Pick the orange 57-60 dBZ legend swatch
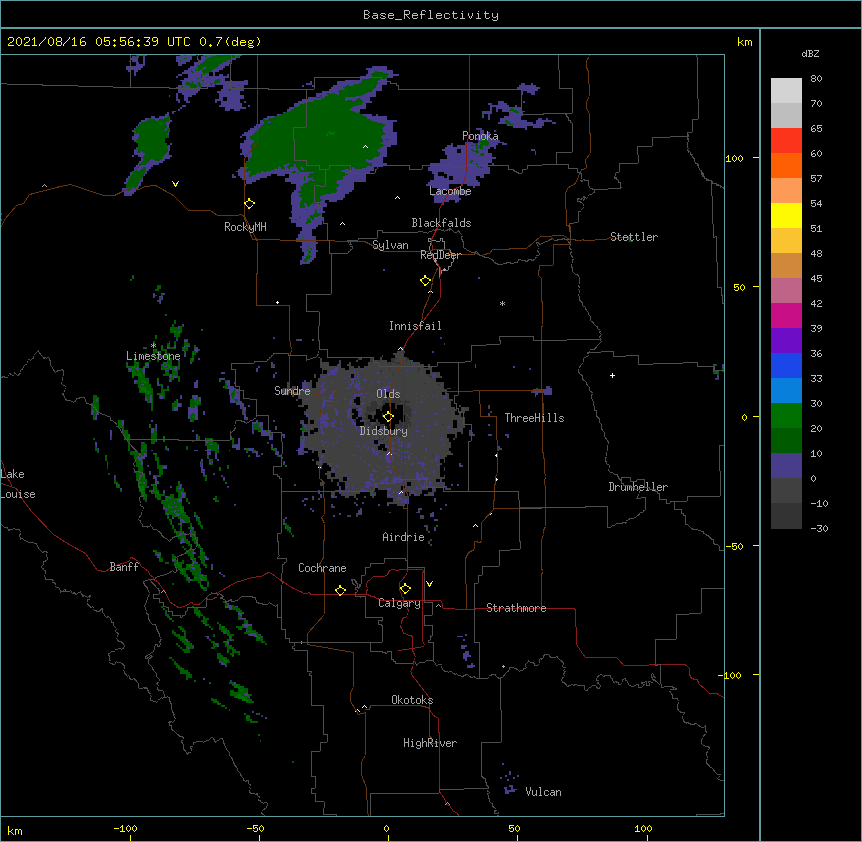This screenshot has width=862, height=842. coord(786,165)
